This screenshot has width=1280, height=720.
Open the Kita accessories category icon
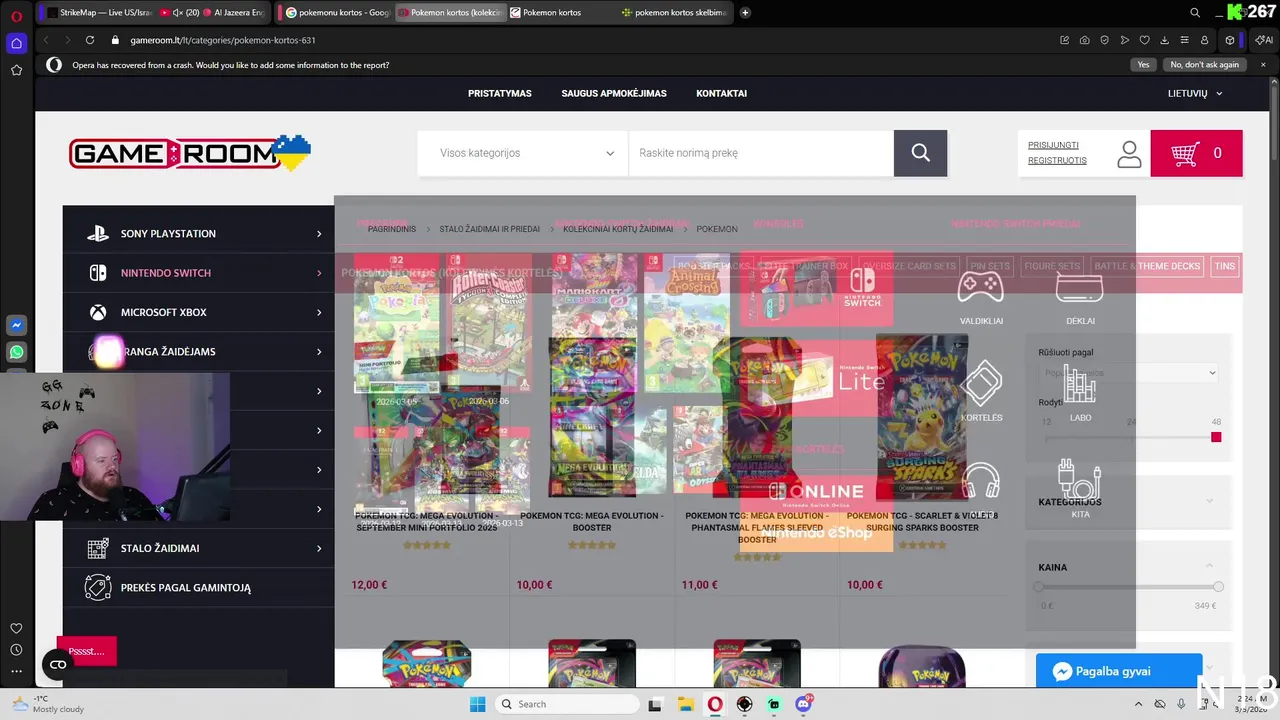click(x=1080, y=488)
